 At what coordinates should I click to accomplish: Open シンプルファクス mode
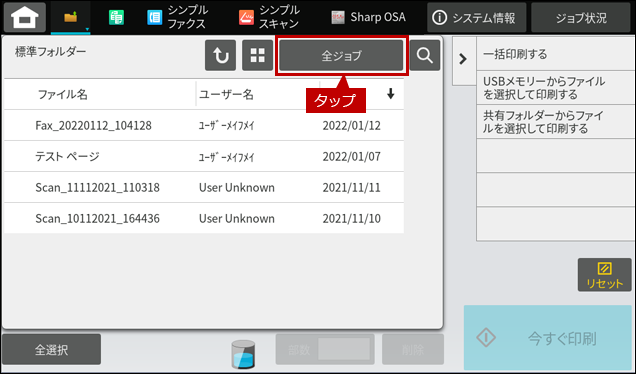point(177,17)
